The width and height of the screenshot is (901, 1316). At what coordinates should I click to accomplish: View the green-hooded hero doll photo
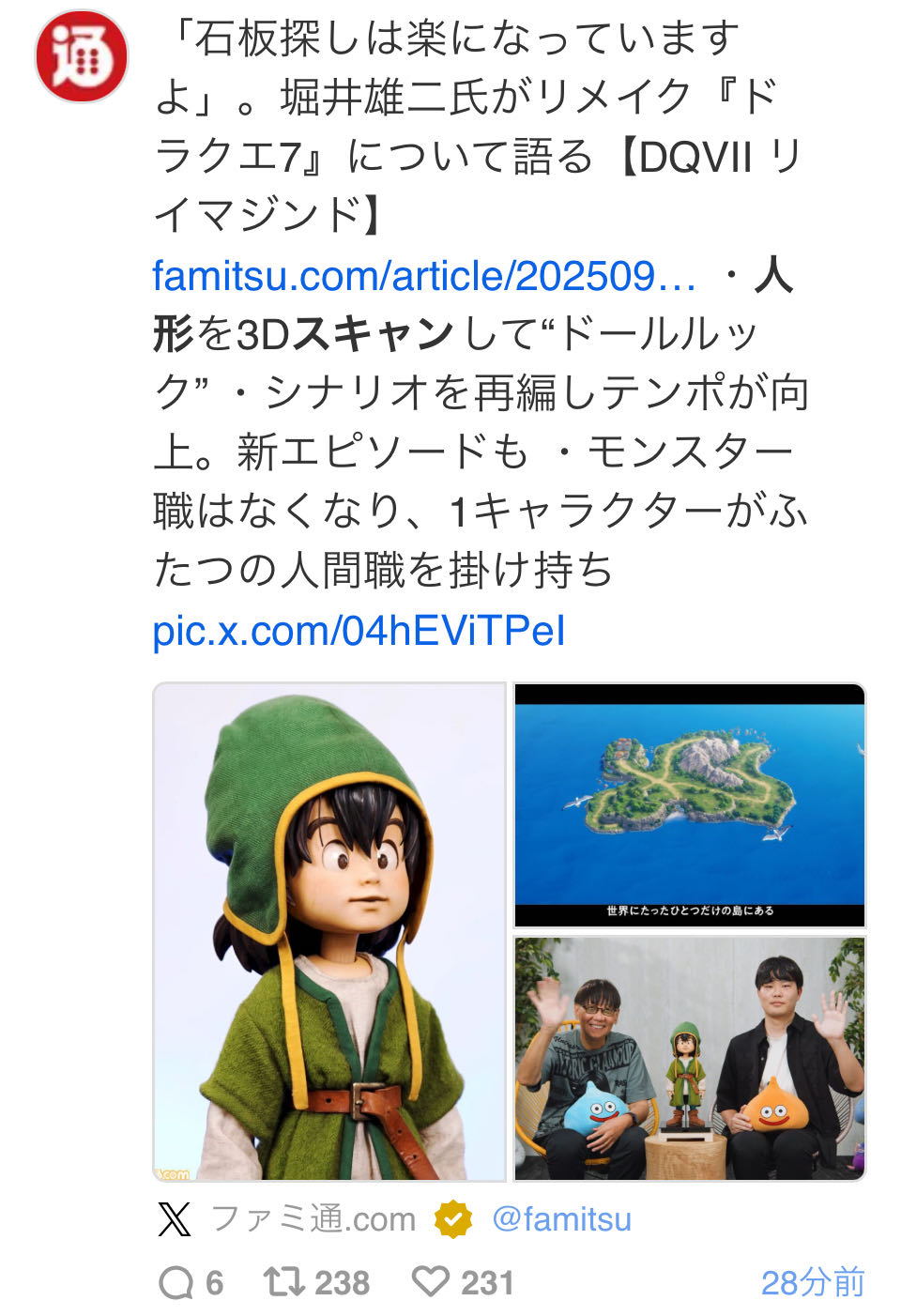coord(329,931)
